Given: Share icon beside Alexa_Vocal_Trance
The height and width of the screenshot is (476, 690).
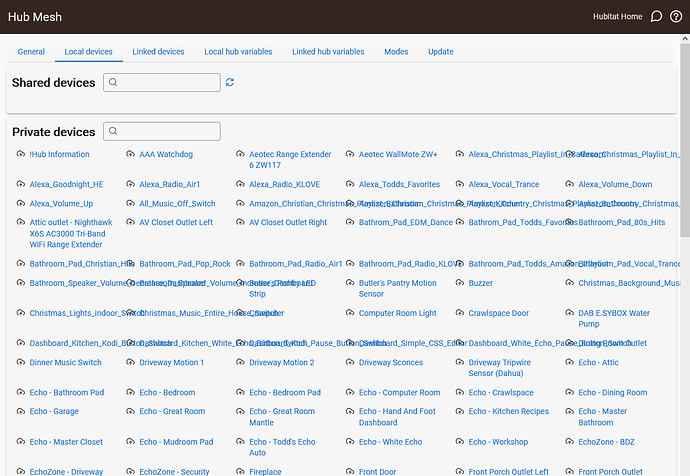Looking at the screenshot, I should click(x=460, y=184).
